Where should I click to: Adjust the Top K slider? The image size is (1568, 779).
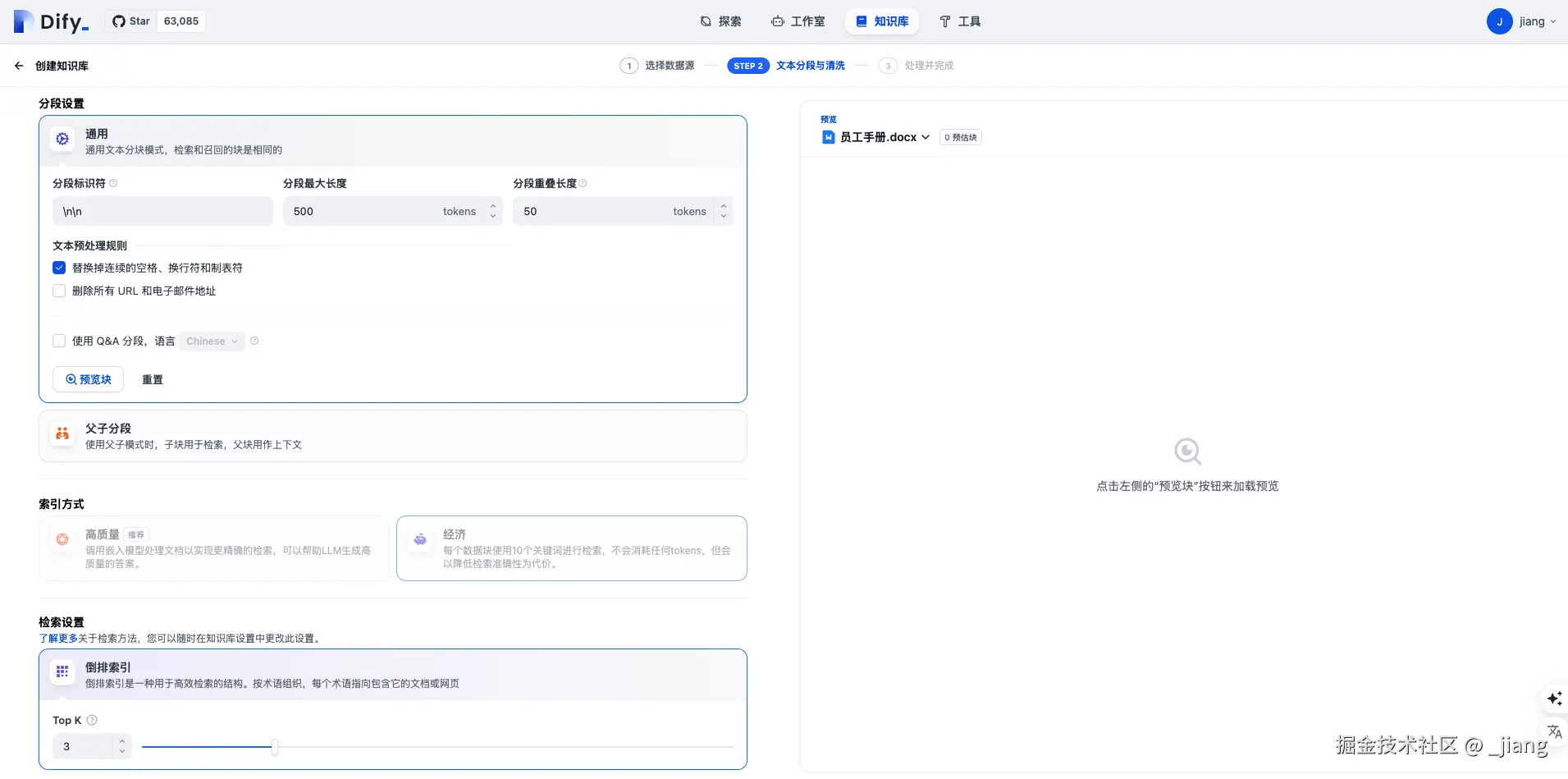(274, 747)
